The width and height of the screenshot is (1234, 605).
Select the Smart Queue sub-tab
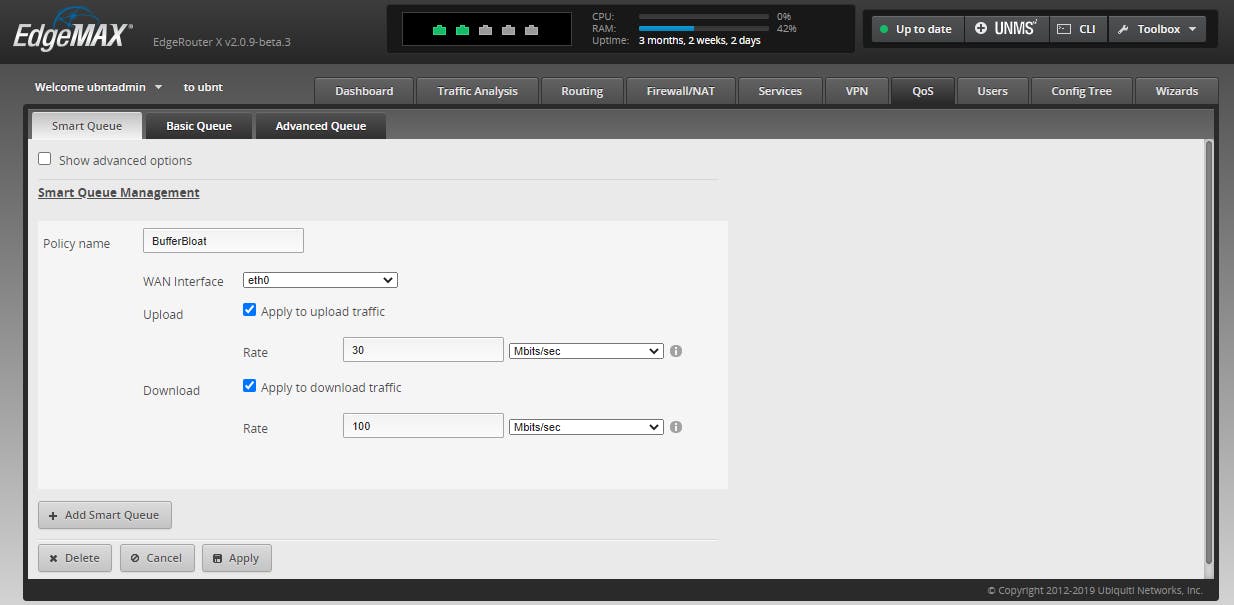(87, 126)
